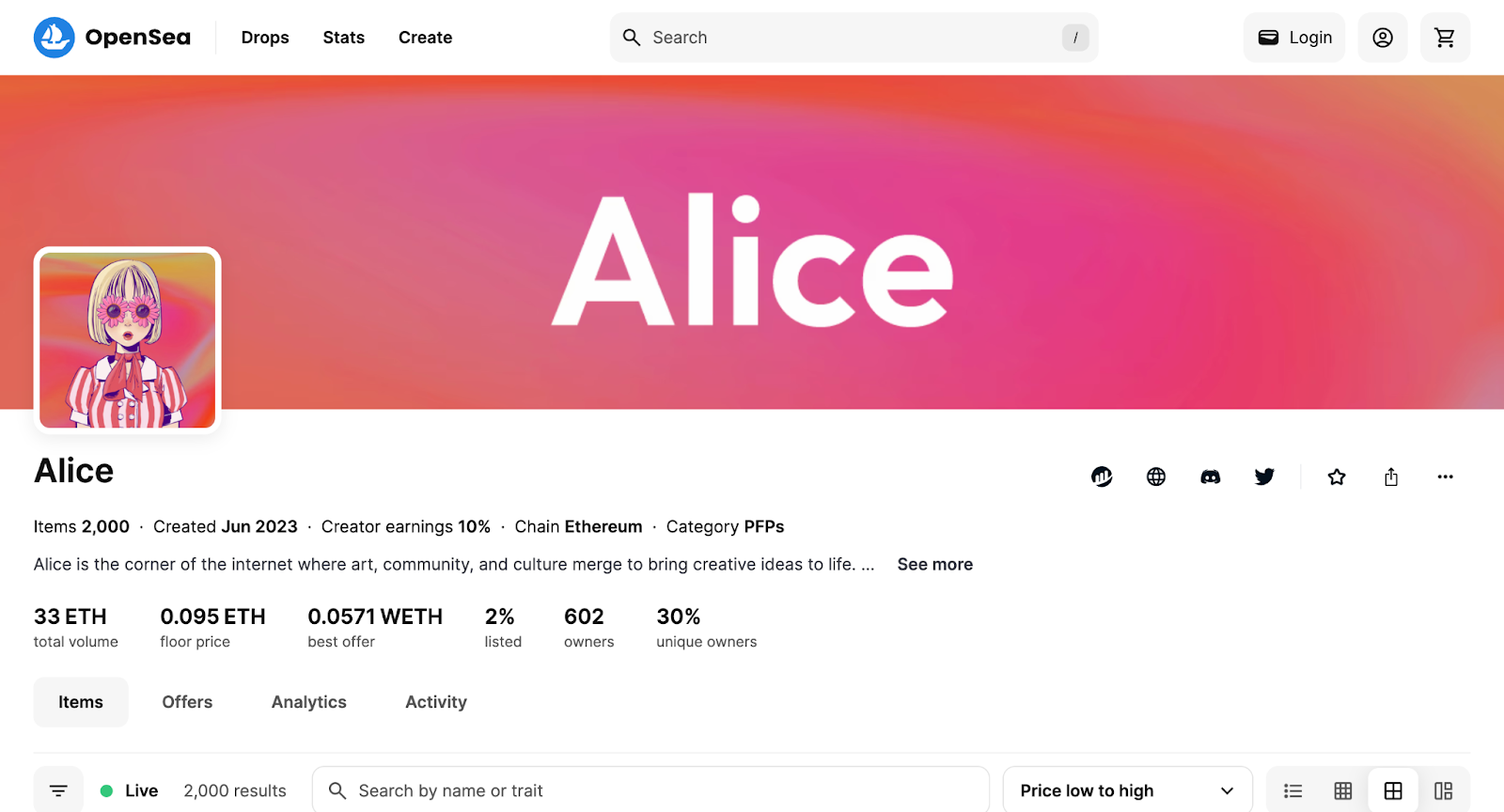This screenshot has width=1504, height=812.
Task: Open the account profile icon
Action: coord(1382,38)
